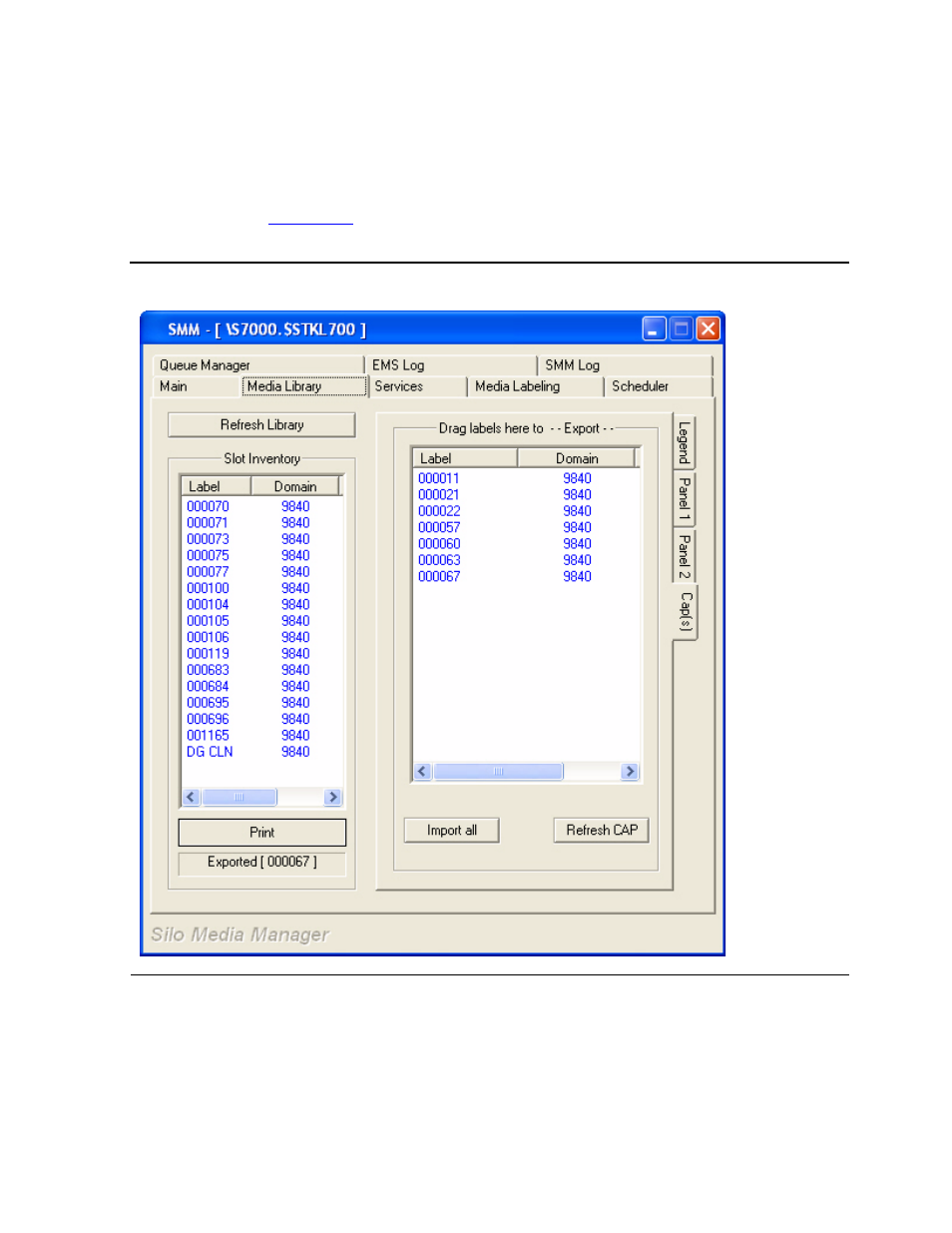Select label 000683 in Slot Inventory
This screenshot has height=1233, width=952.
(208, 671)
